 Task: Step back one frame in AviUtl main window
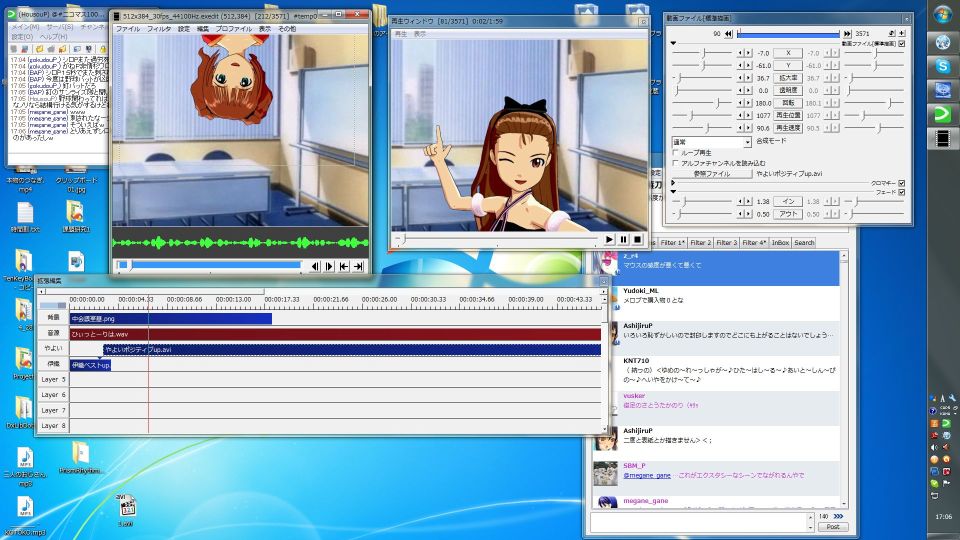pos(315,266)
